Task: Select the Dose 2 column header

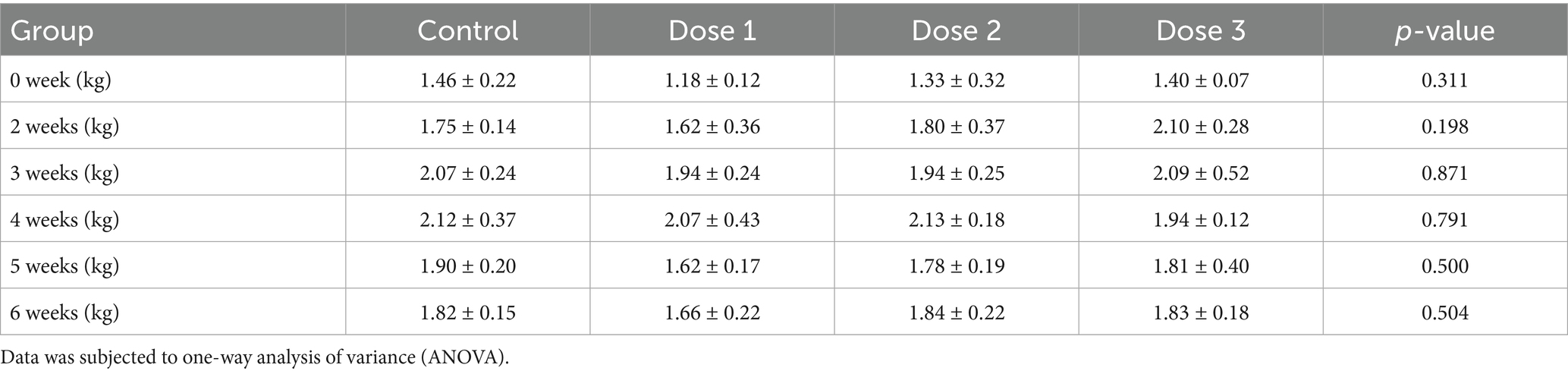Action: 956,31
